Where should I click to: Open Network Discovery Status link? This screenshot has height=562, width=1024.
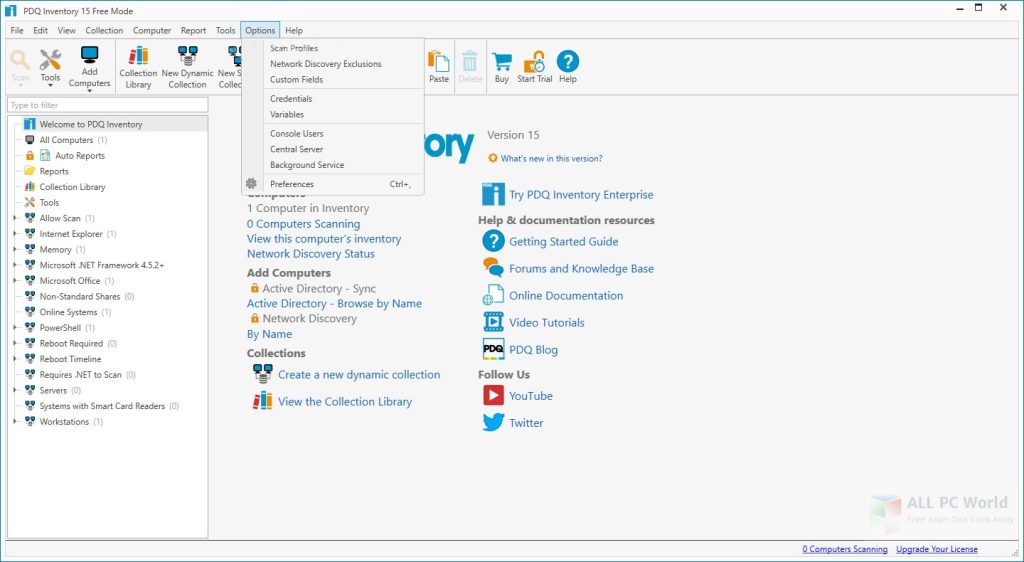click(x=311, y=254)
